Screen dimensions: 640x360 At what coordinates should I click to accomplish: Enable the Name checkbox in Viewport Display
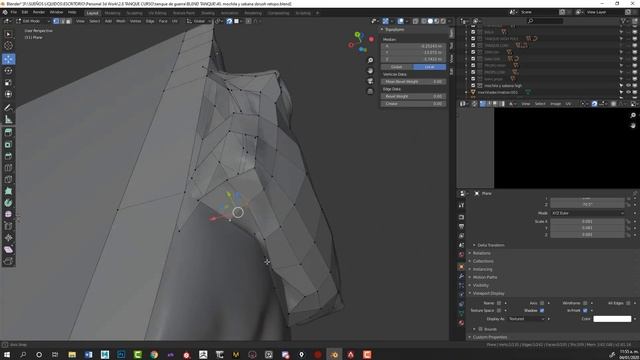tap(499, 303)
